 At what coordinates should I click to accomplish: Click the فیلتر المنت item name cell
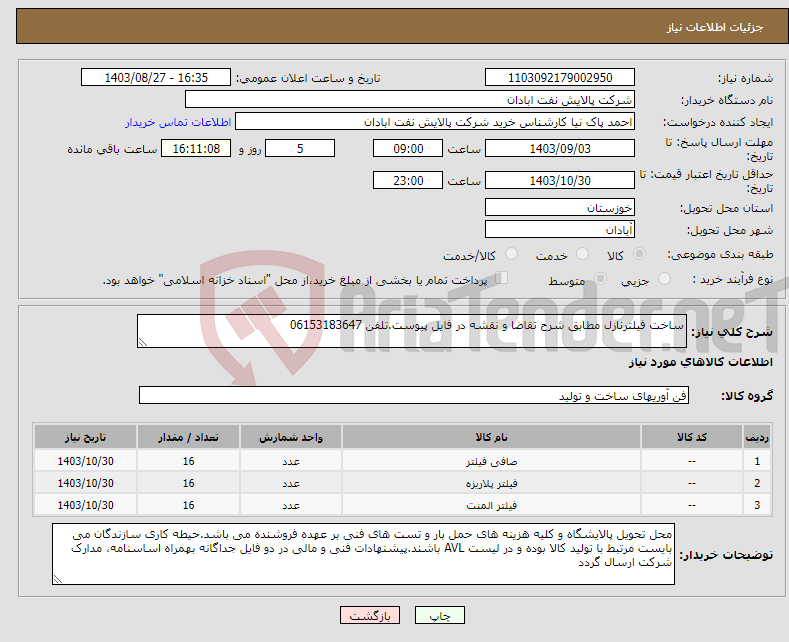tap(491, 505)
